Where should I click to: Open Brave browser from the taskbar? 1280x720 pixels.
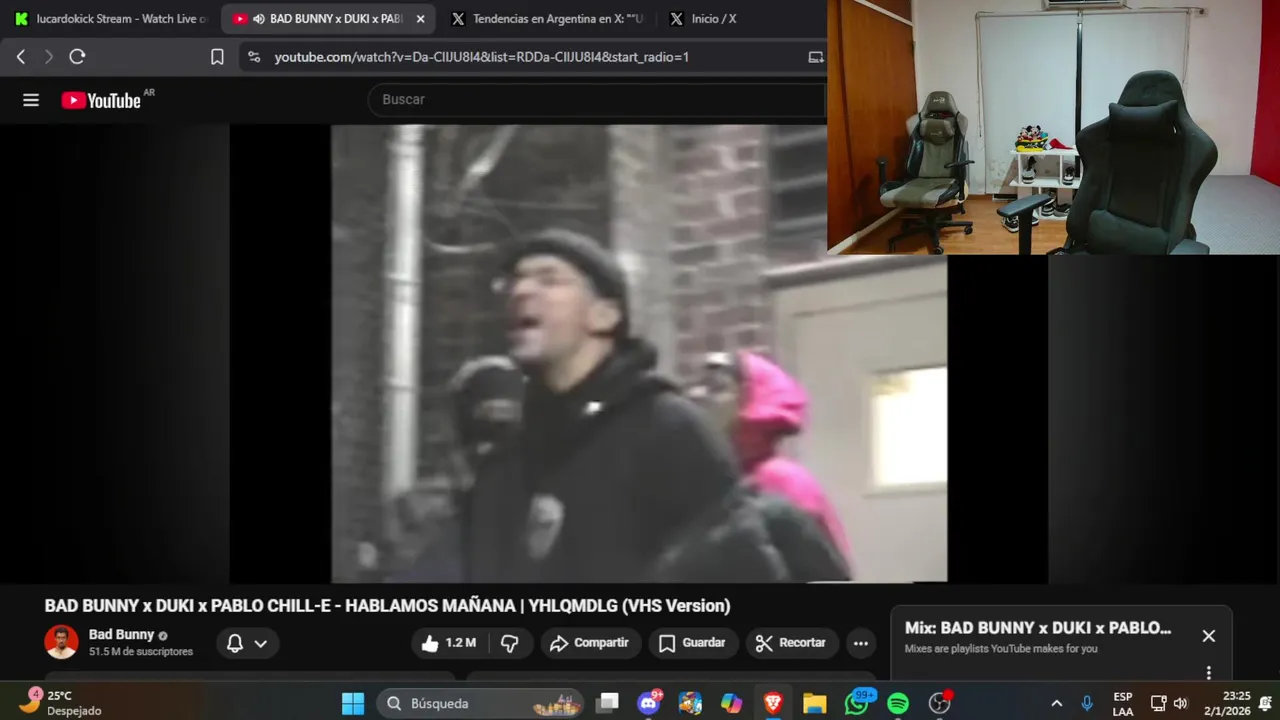pos(773,703)
